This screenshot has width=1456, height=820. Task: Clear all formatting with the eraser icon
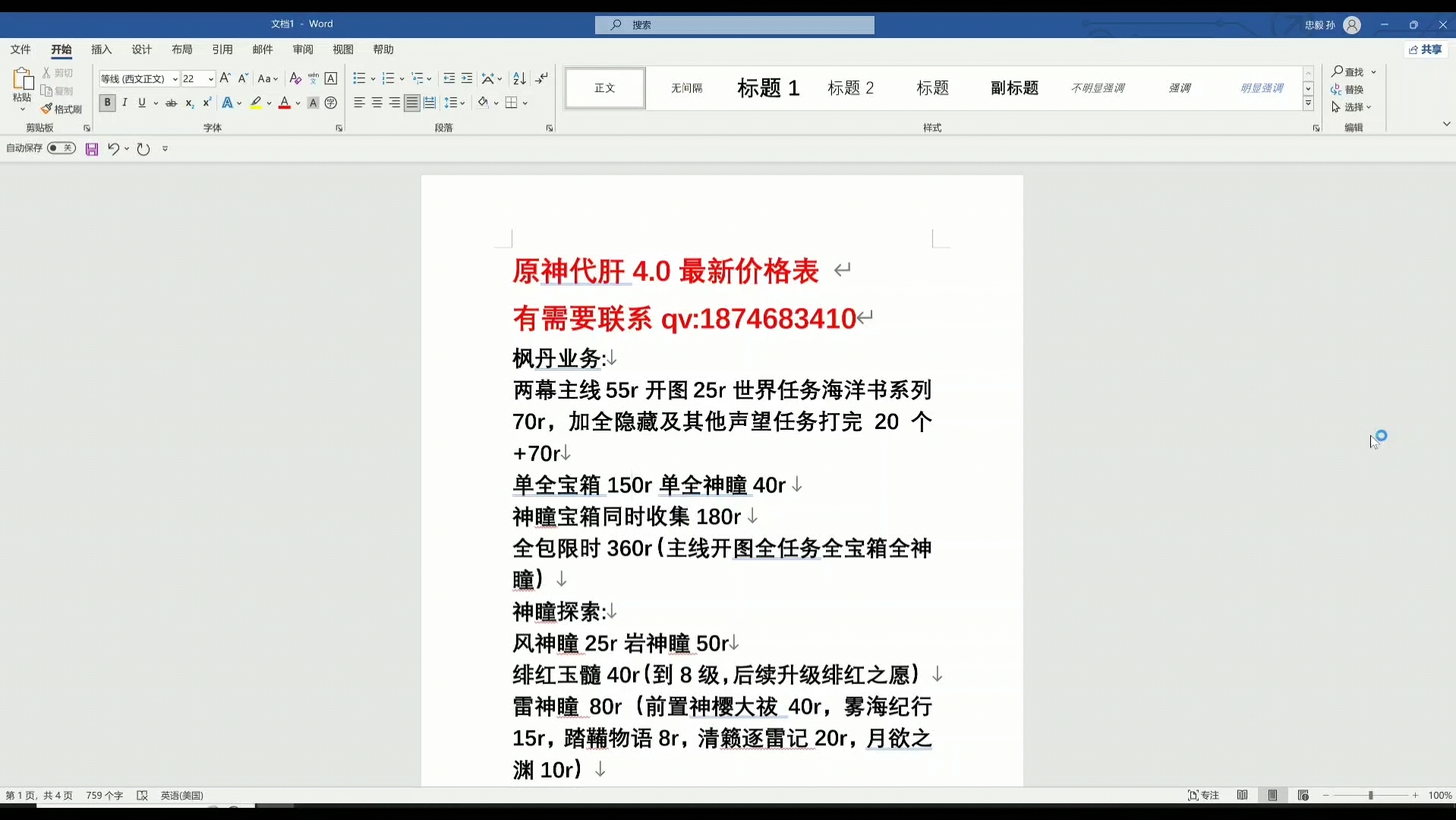click(x=295, y=78)
